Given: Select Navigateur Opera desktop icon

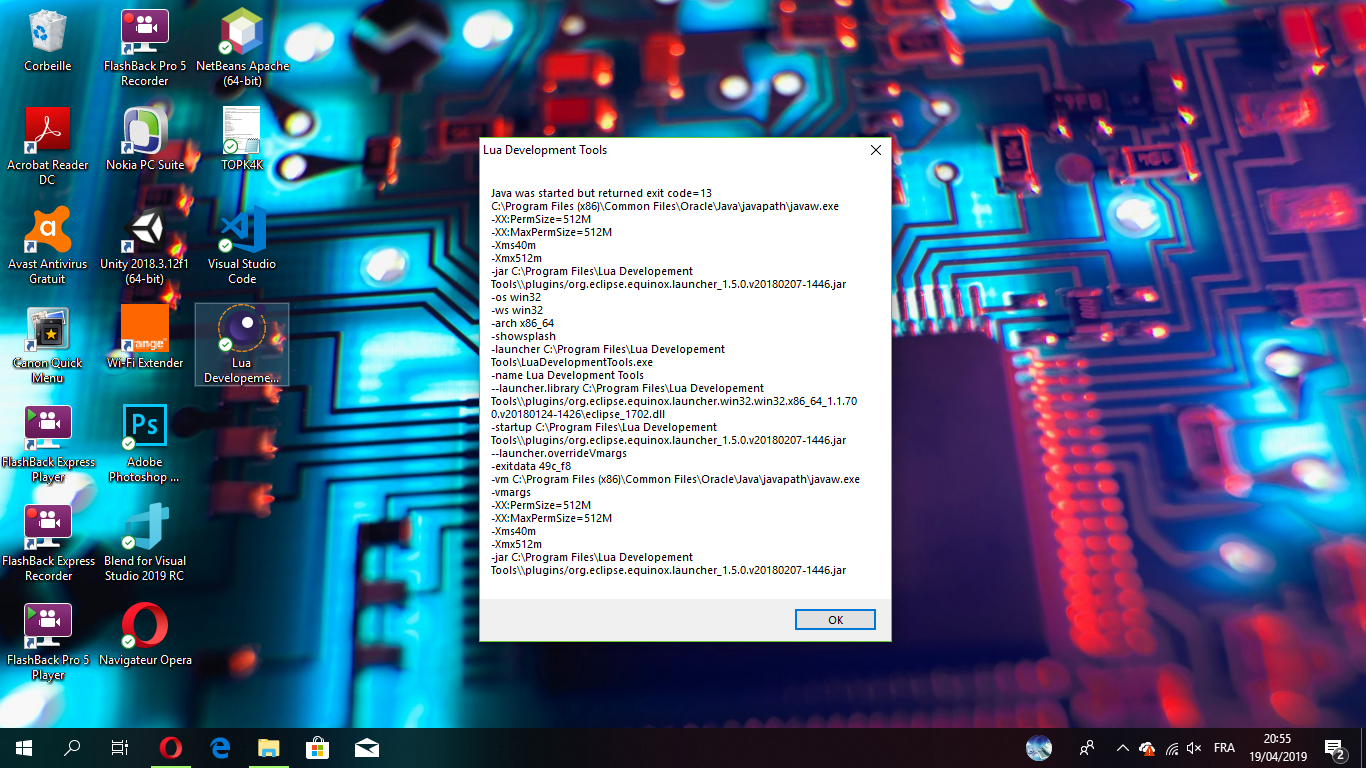Looking at the screenshot, I should pyautogui.click(x=145, y=635).
